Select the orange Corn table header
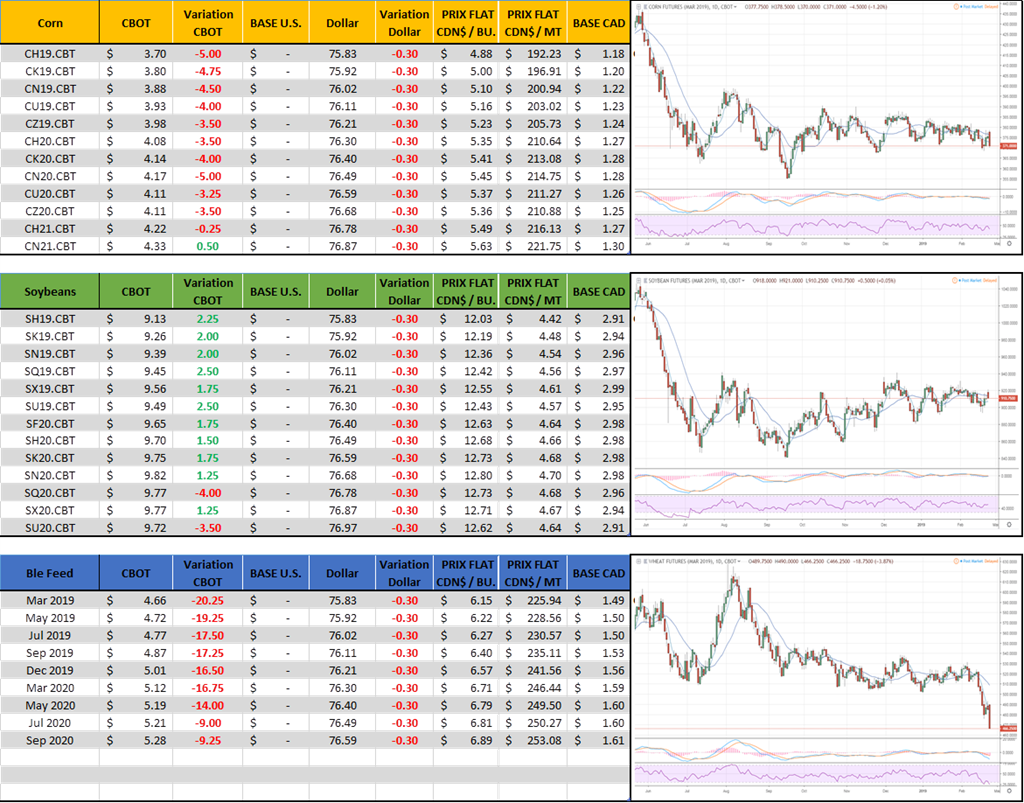Viewport: 1024px width, 803px height. click(x=50, y=22)
